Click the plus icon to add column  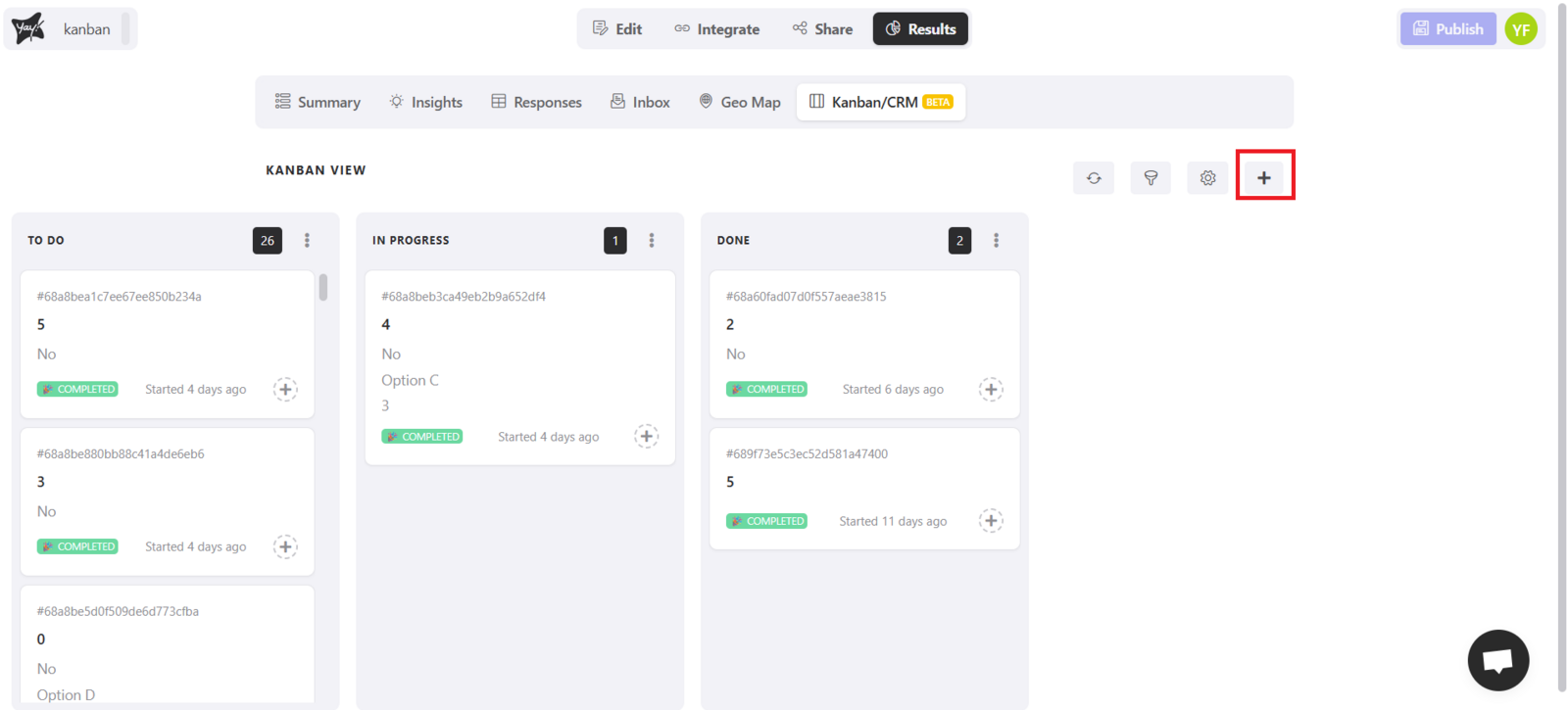coord(1264,177)
